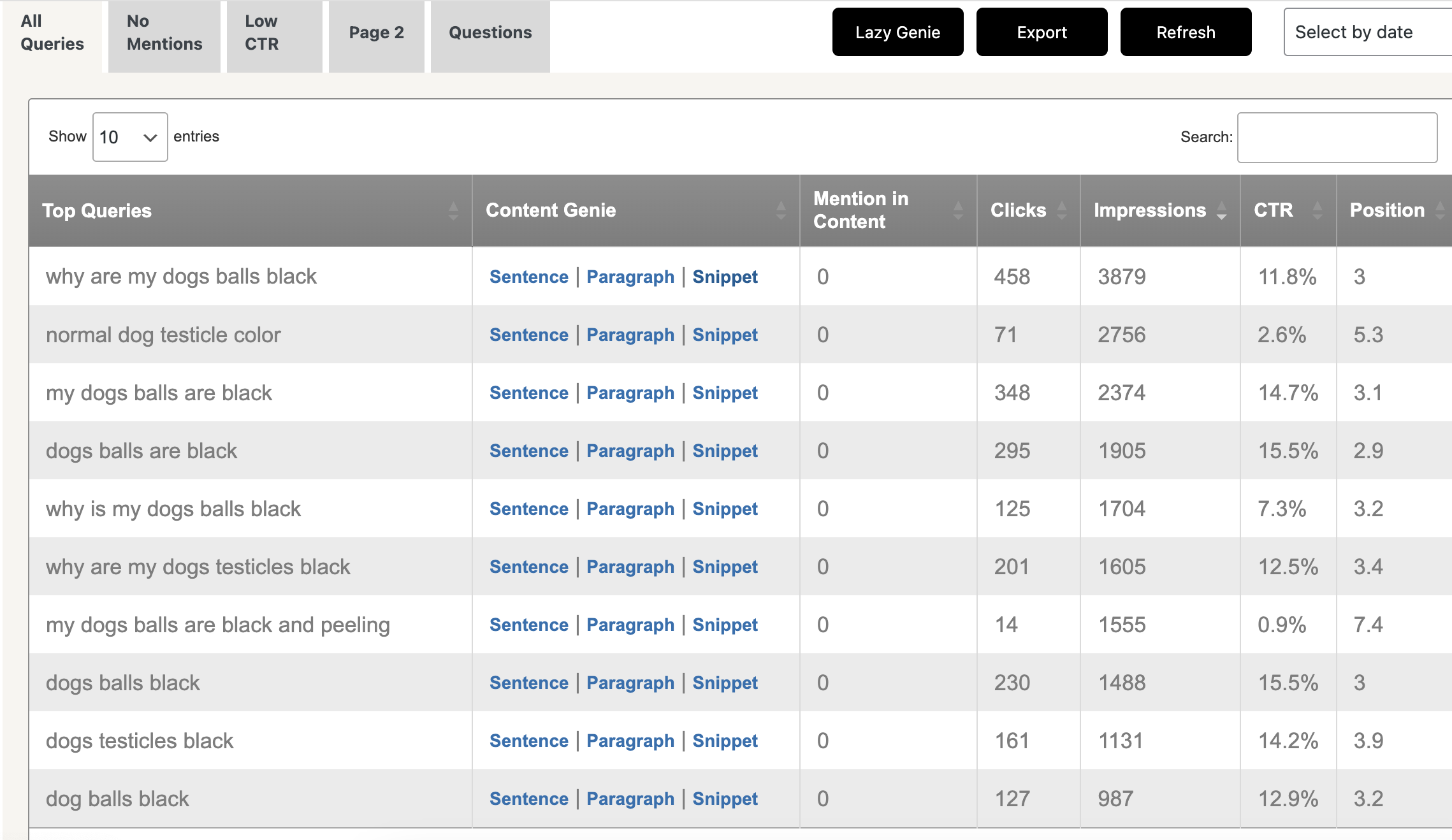Sort table by Top Queries column arrows

coord(453,211)
